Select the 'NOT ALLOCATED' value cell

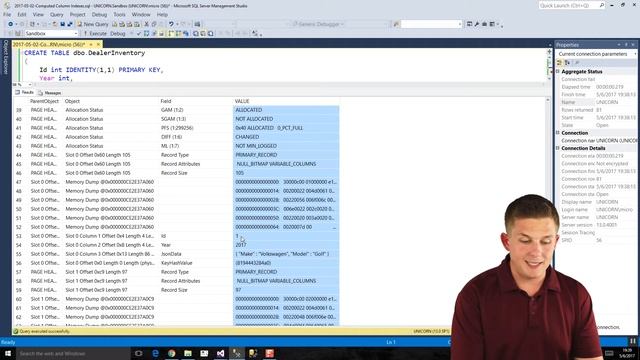coord(286,119)
